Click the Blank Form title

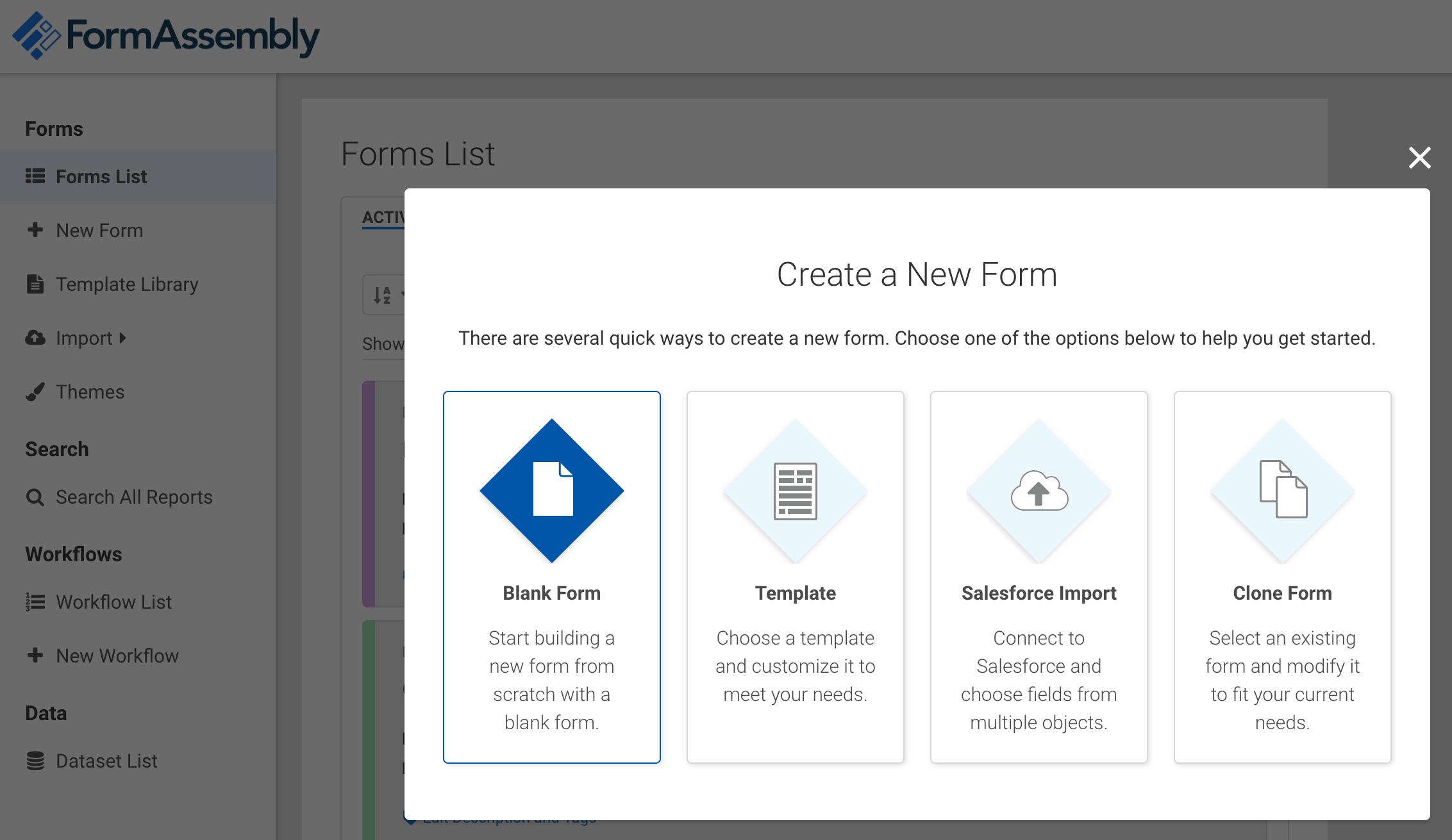[x=551, y=593]
